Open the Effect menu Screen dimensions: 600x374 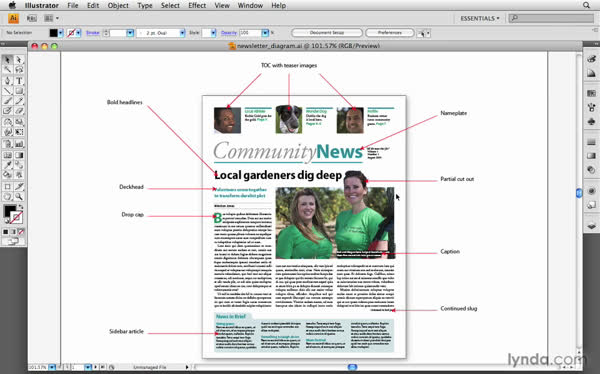click(197, 5)
